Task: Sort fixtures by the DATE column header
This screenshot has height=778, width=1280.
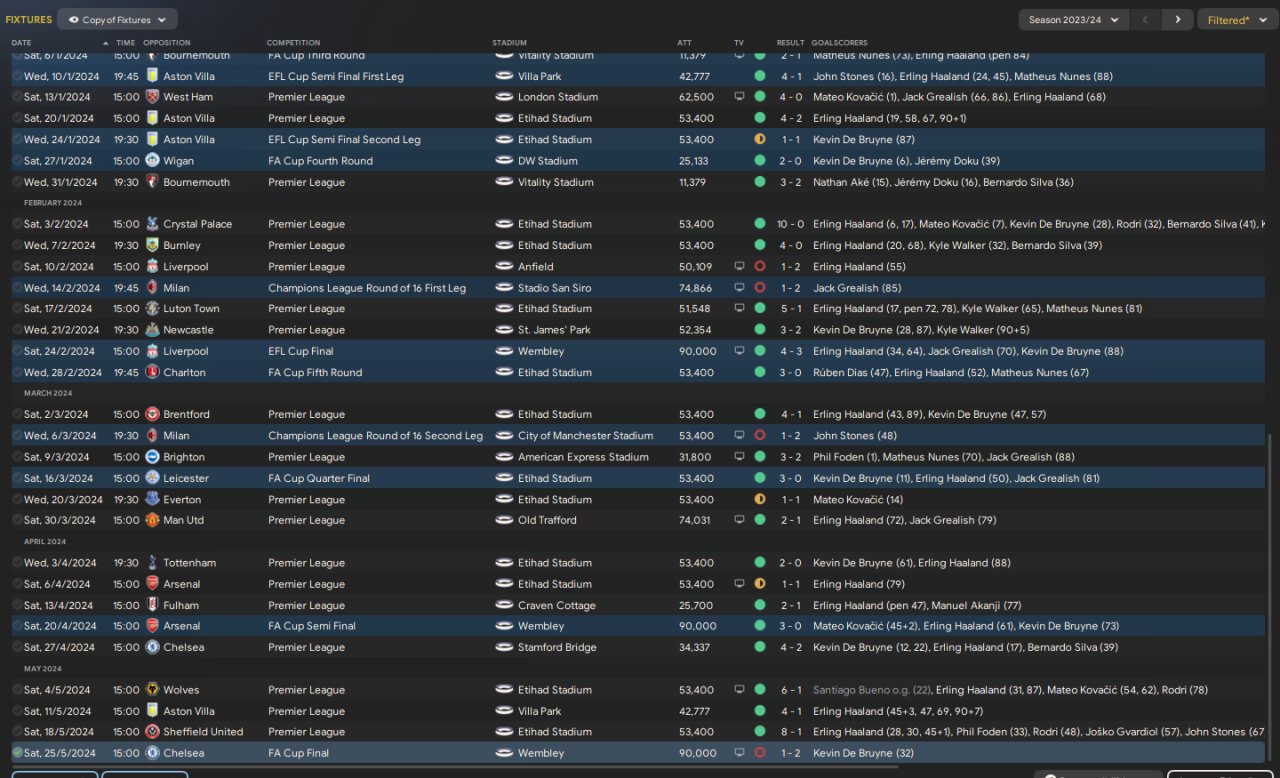Action: (x=21, y=43)
